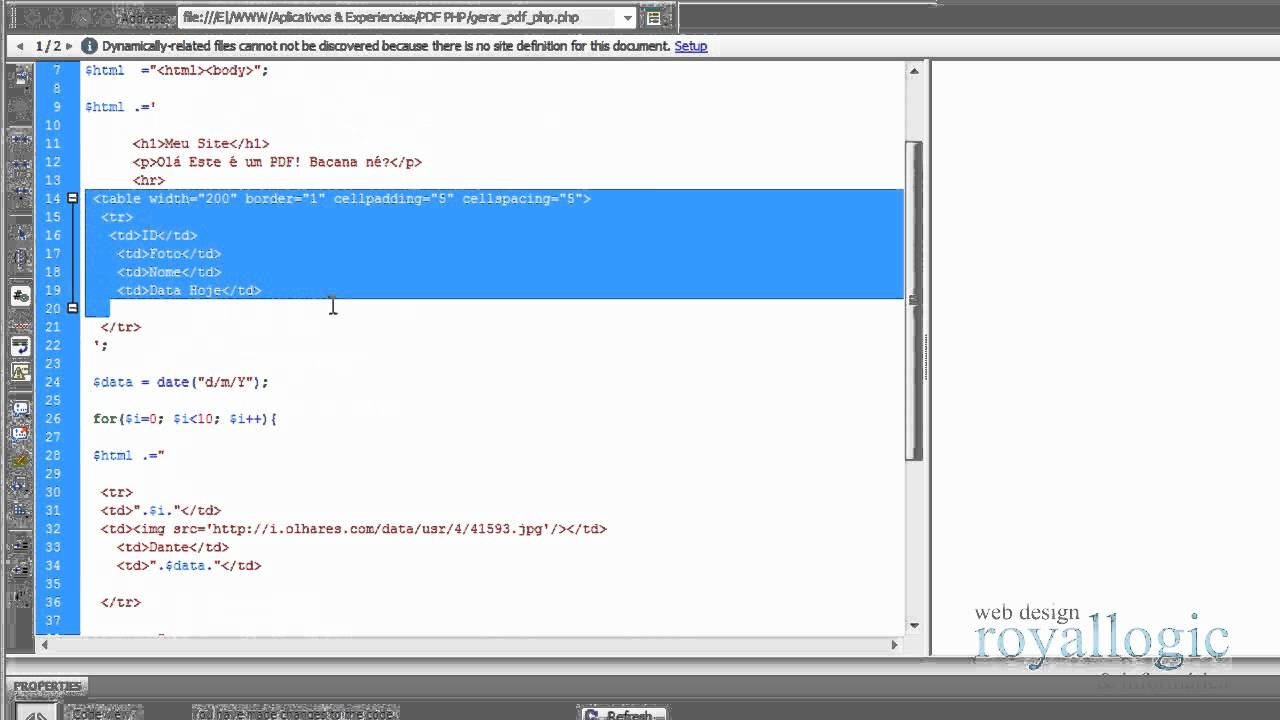Click the Refresh button in Properties
Viewport: 1280px width, 720px height.
click(x=624, y=714)
